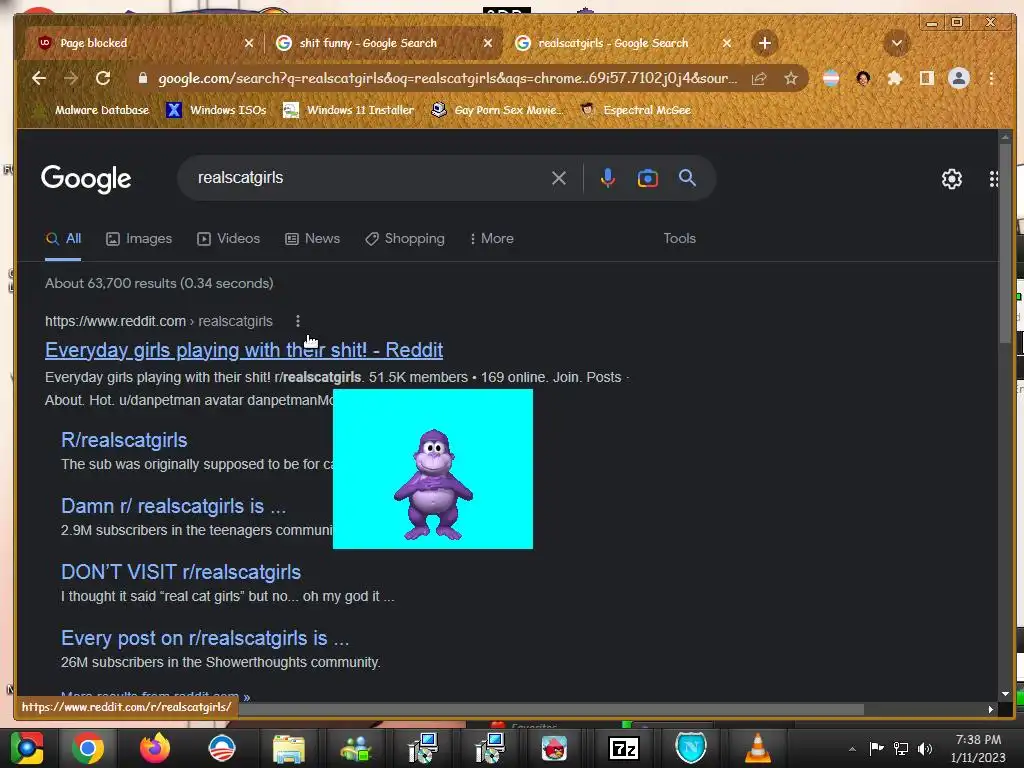The width and height of the screenshot is (1024, 768).
Task: Select the Images search filter
Action: tap(139, 238)
